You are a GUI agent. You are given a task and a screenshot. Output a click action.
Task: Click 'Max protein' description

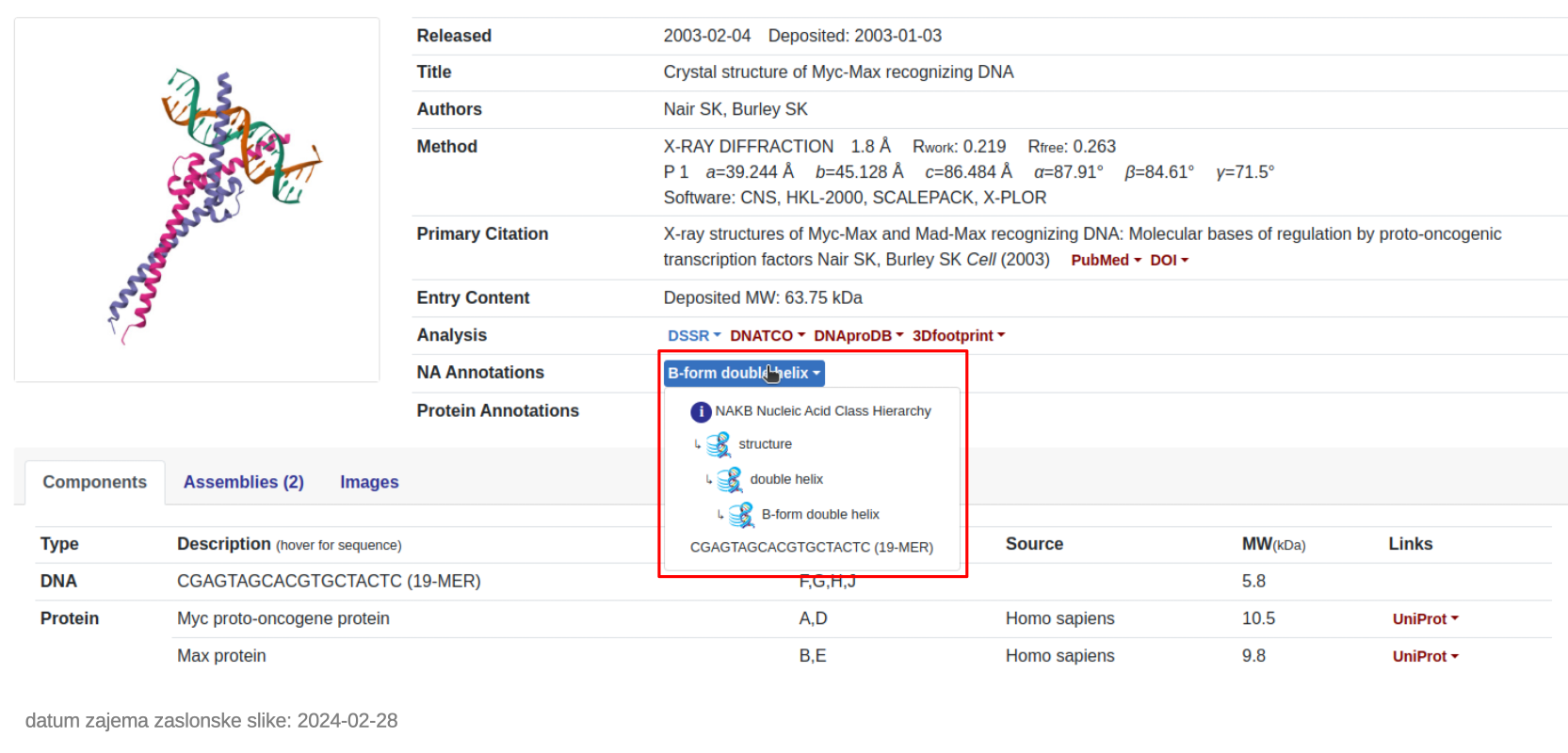pyautogui.click(x=221, y=656)
